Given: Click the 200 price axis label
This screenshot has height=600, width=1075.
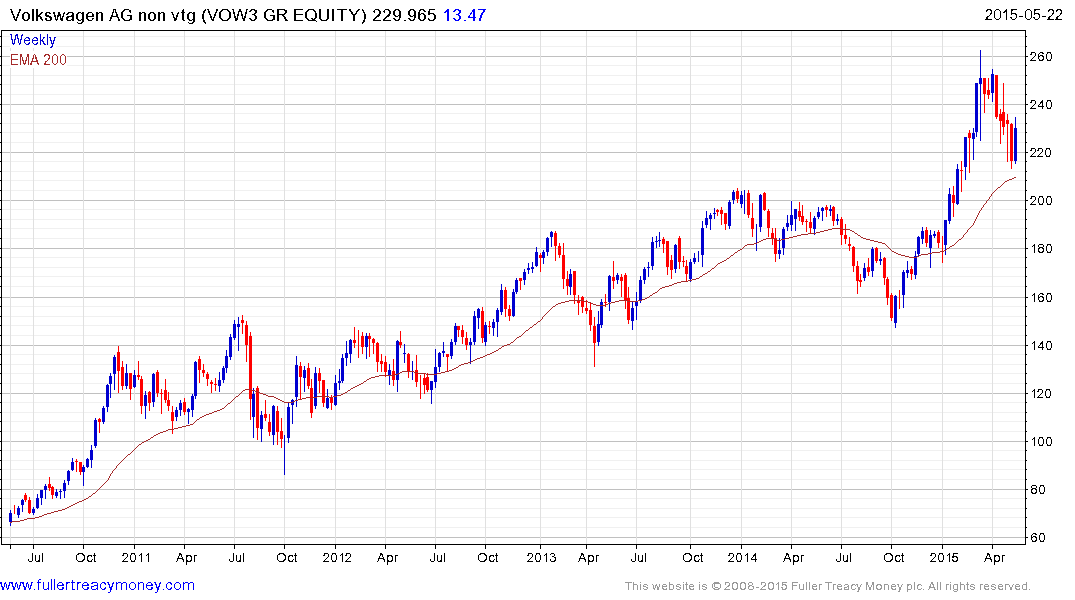Looking at the screenshot, I should click(1041, 201).
